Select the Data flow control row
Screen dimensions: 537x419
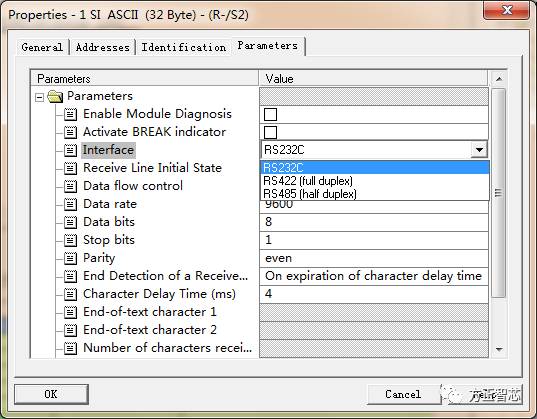point(133,186)
